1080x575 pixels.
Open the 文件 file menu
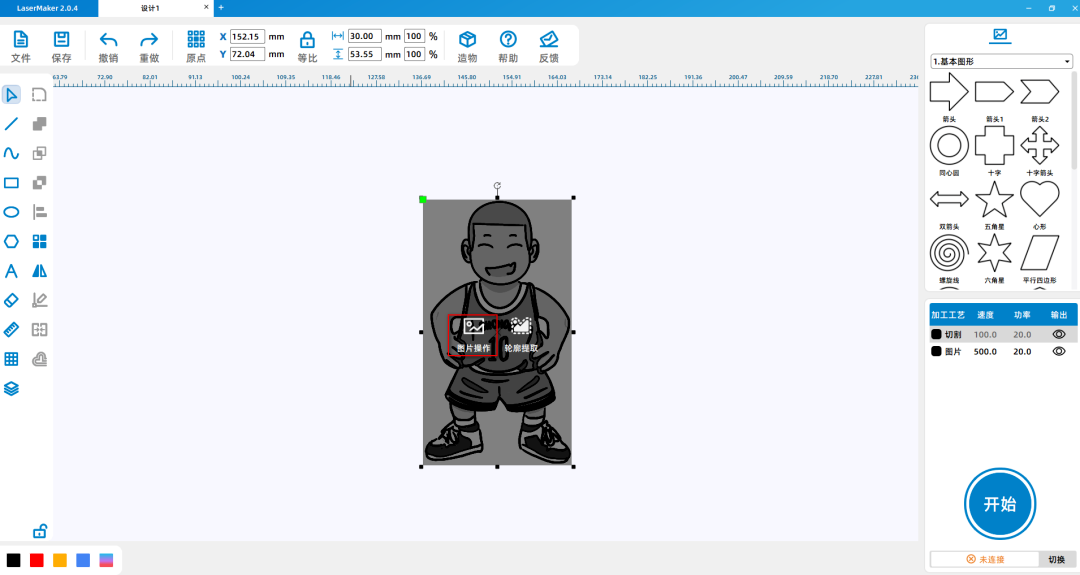(x=20, y=45)
